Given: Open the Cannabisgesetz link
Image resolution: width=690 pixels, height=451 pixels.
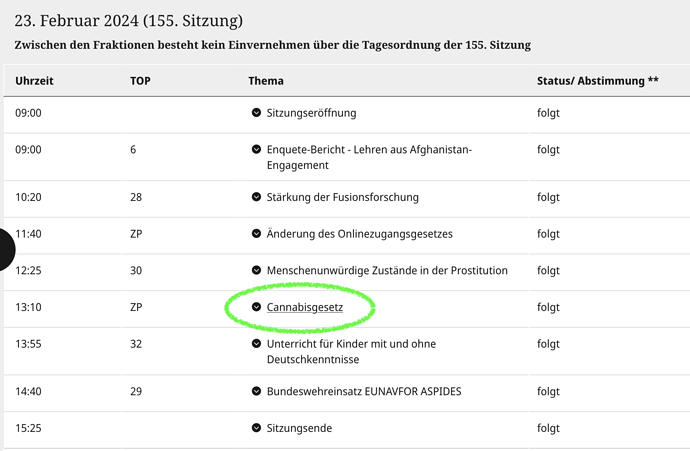Looking at the screenshot, I should [305, 307].
